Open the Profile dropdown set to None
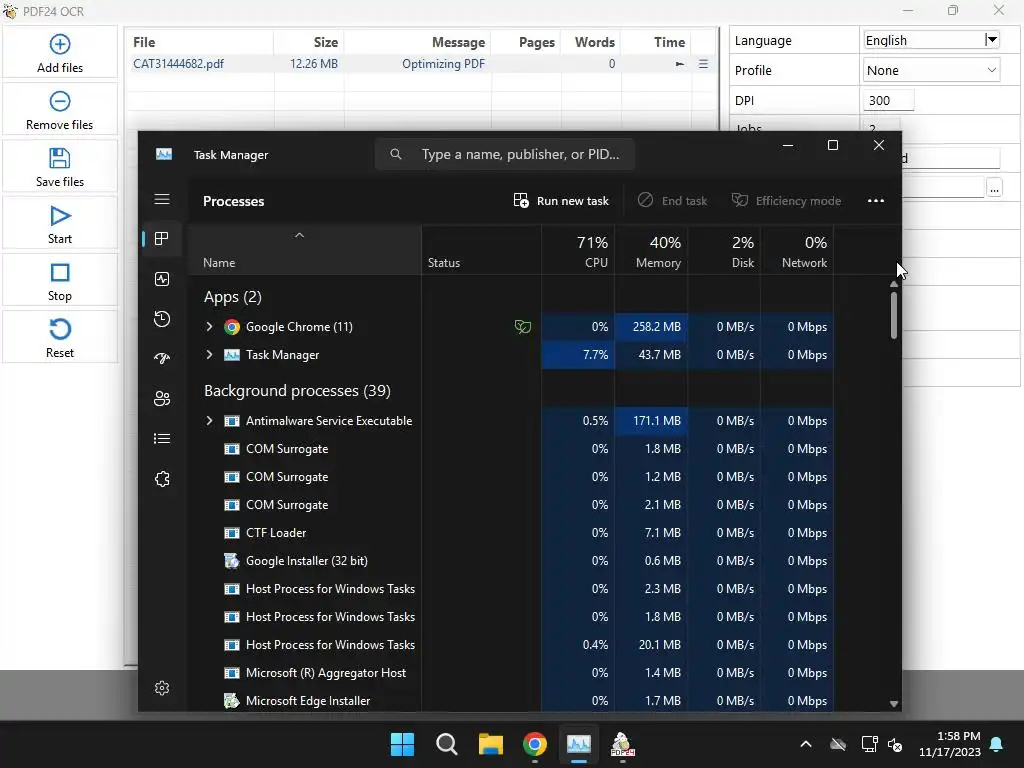The width and height of the screenshot is (1024, 768). [x=932, y=70]
